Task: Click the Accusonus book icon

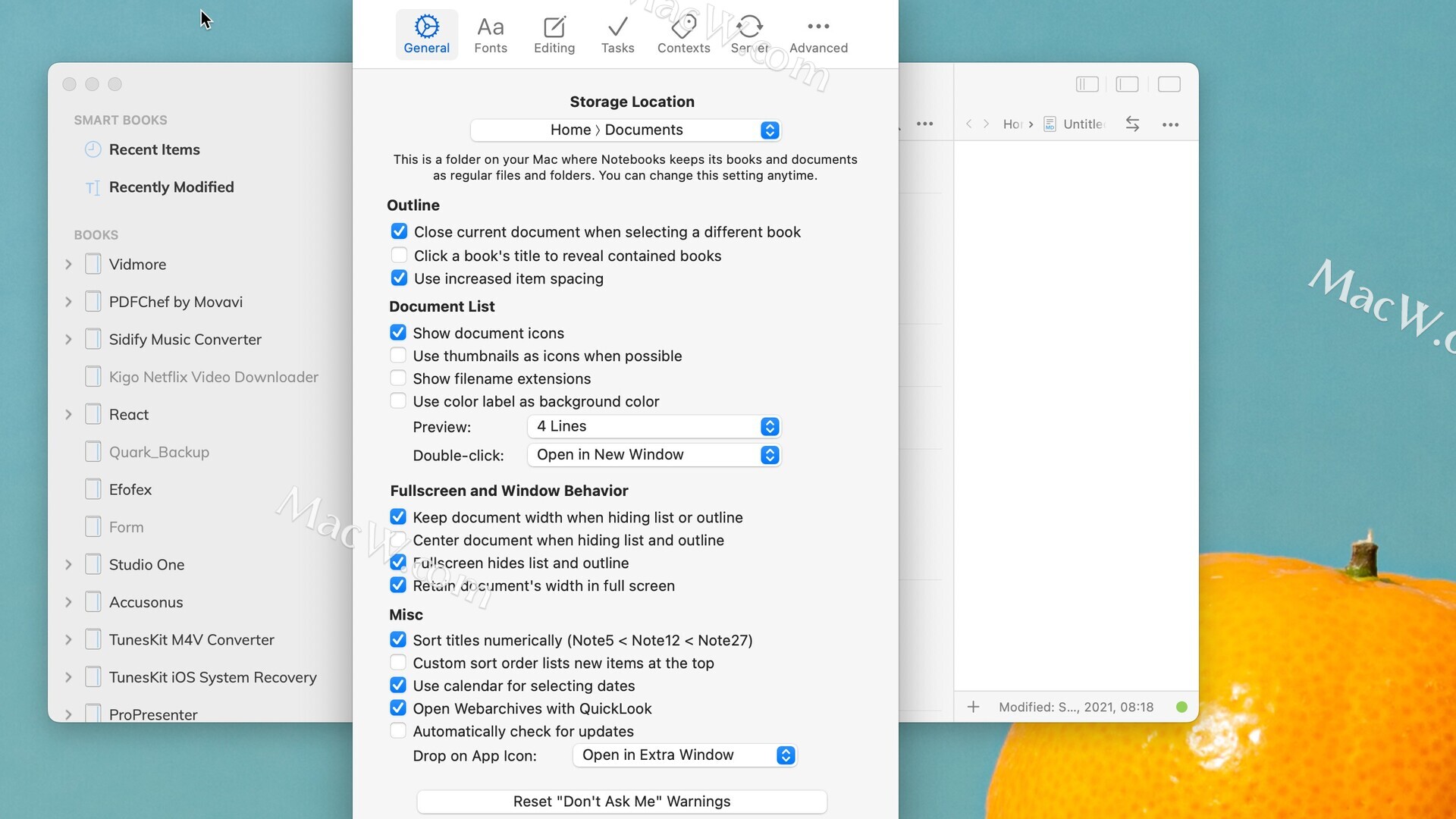Action: 93,601
